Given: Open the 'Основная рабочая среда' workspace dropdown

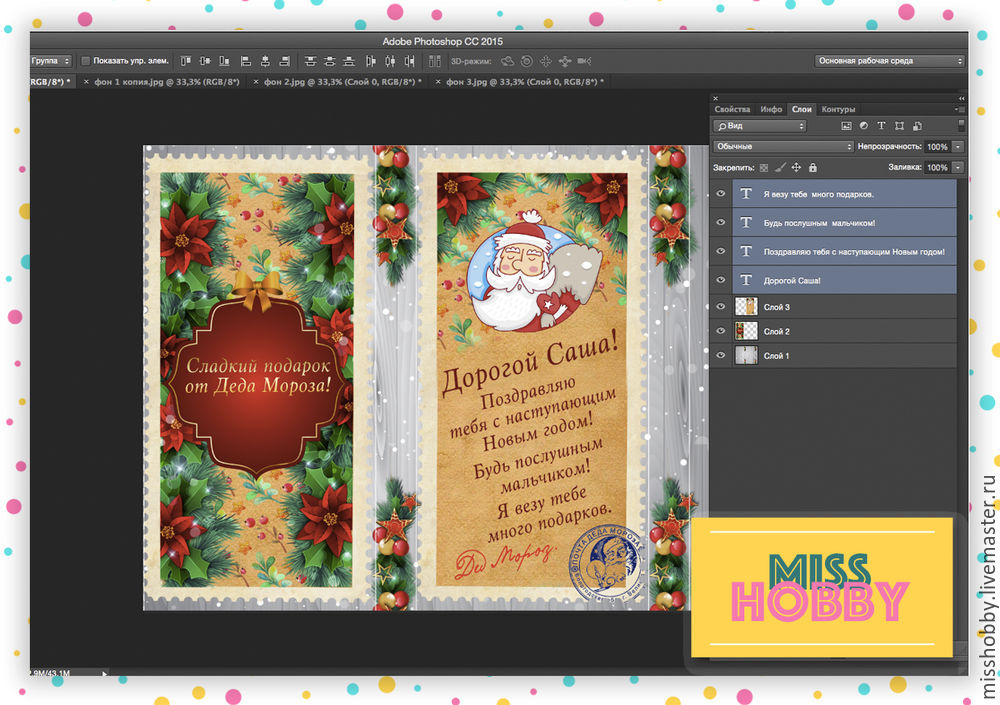Looking at the screenshot, I should pos(889,61).
